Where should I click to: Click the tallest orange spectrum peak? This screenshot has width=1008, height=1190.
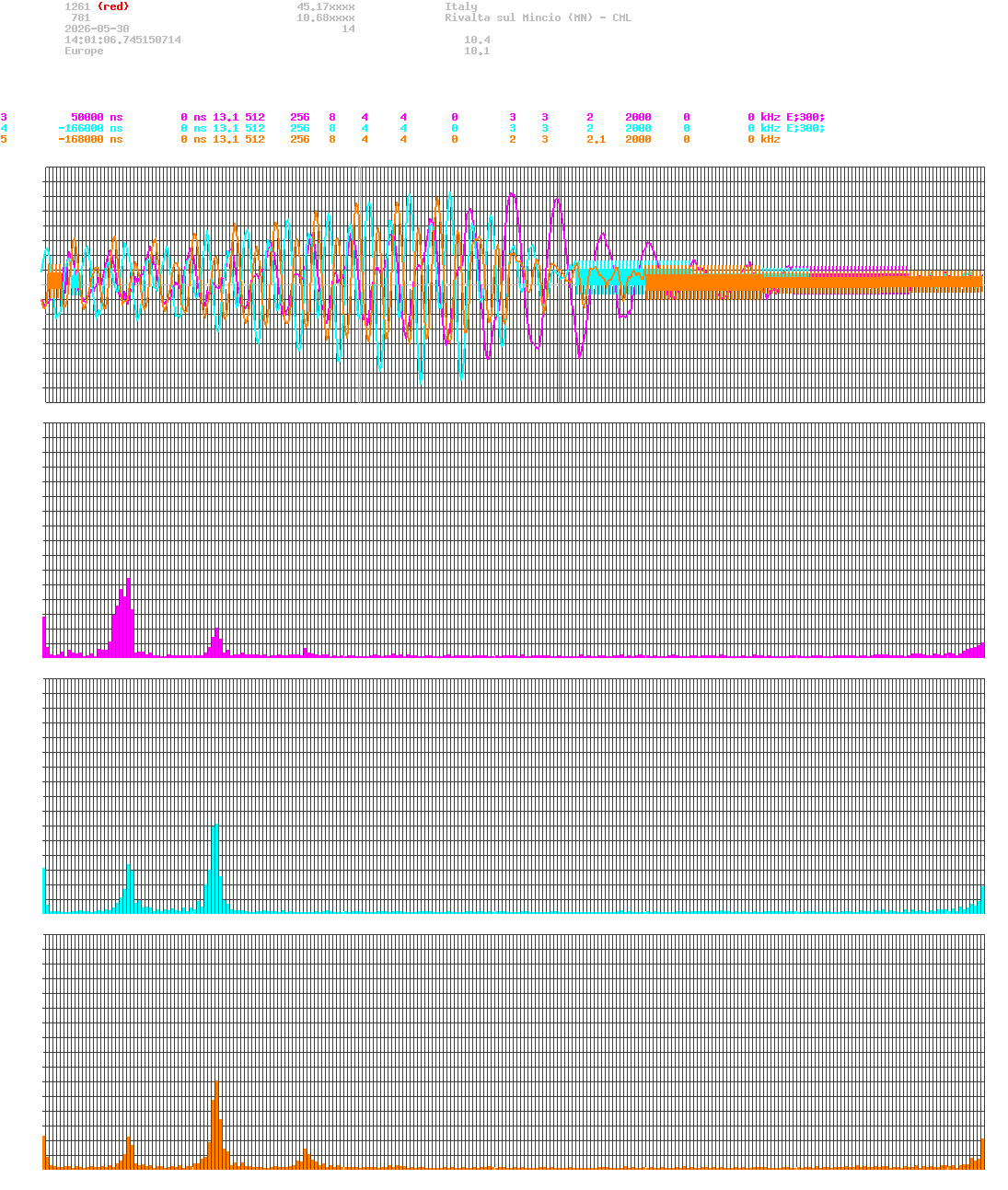click(216, 1125)
